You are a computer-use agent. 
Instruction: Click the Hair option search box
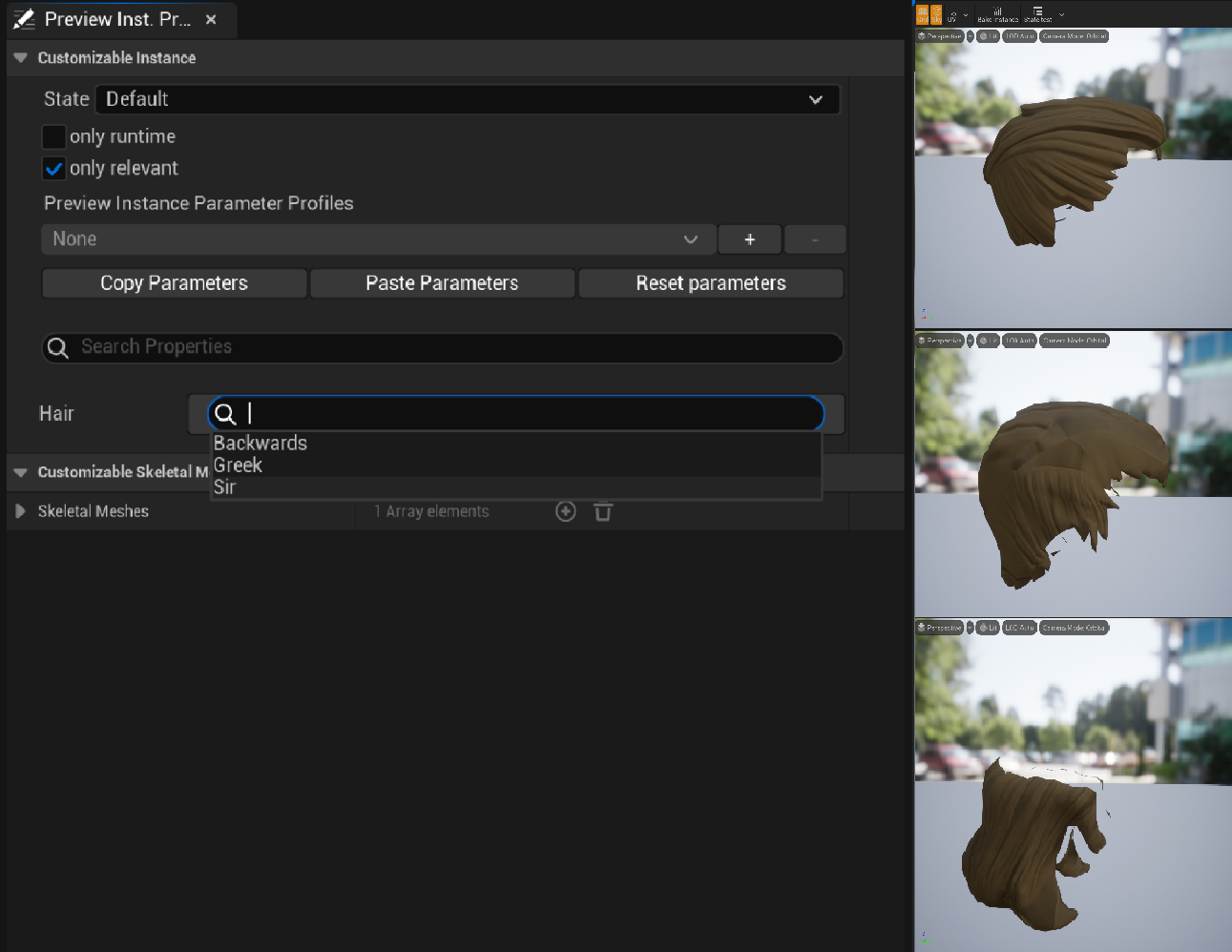click(x=516, y=414)
